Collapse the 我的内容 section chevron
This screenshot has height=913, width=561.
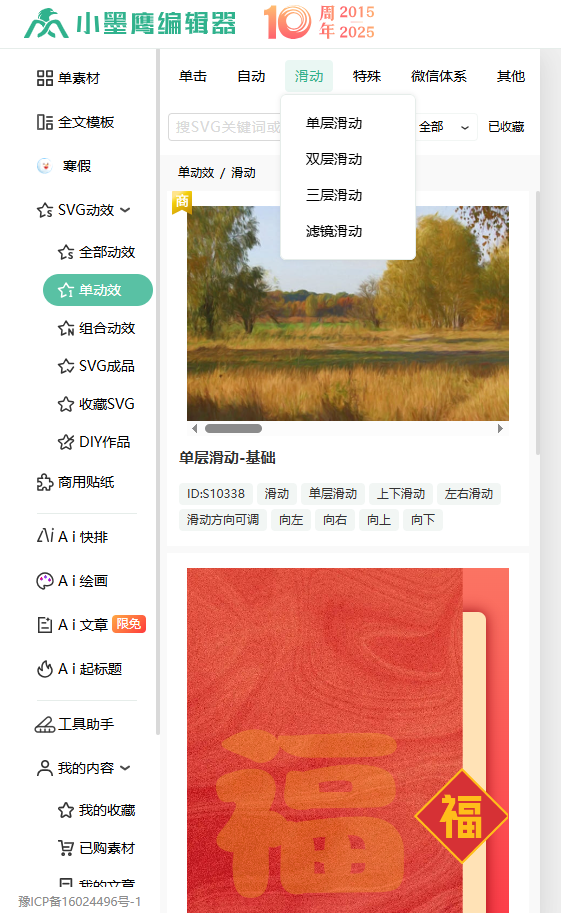[125, 768]
